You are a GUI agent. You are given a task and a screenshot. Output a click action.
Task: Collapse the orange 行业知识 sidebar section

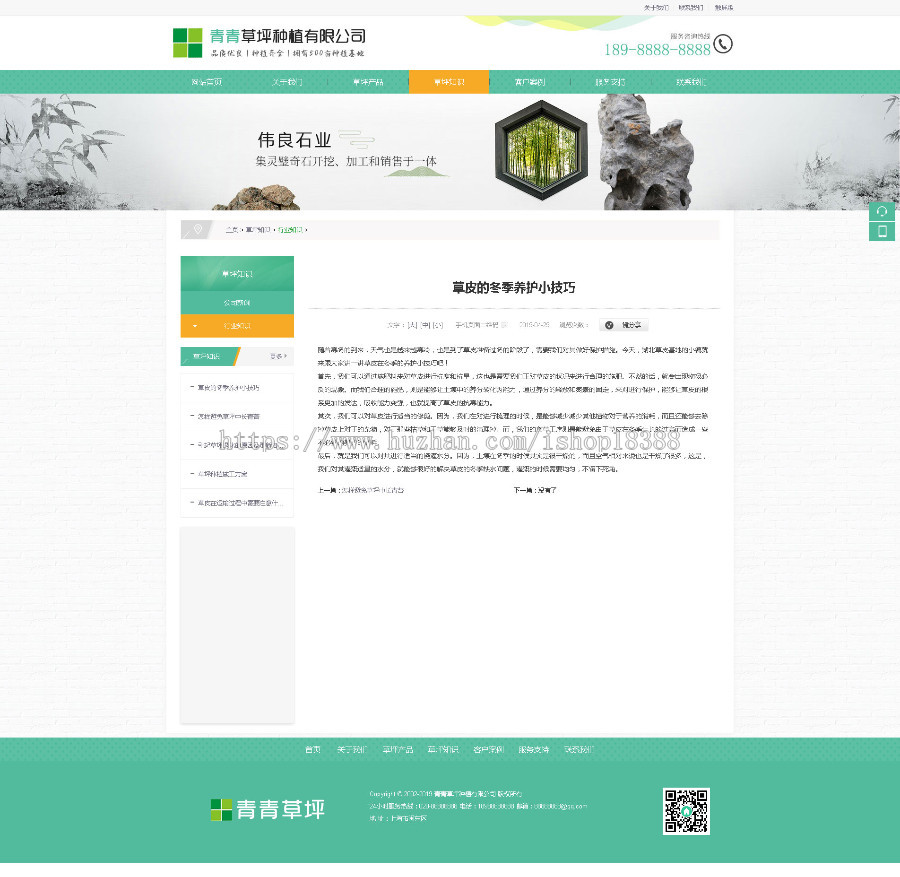pos(195,325)
